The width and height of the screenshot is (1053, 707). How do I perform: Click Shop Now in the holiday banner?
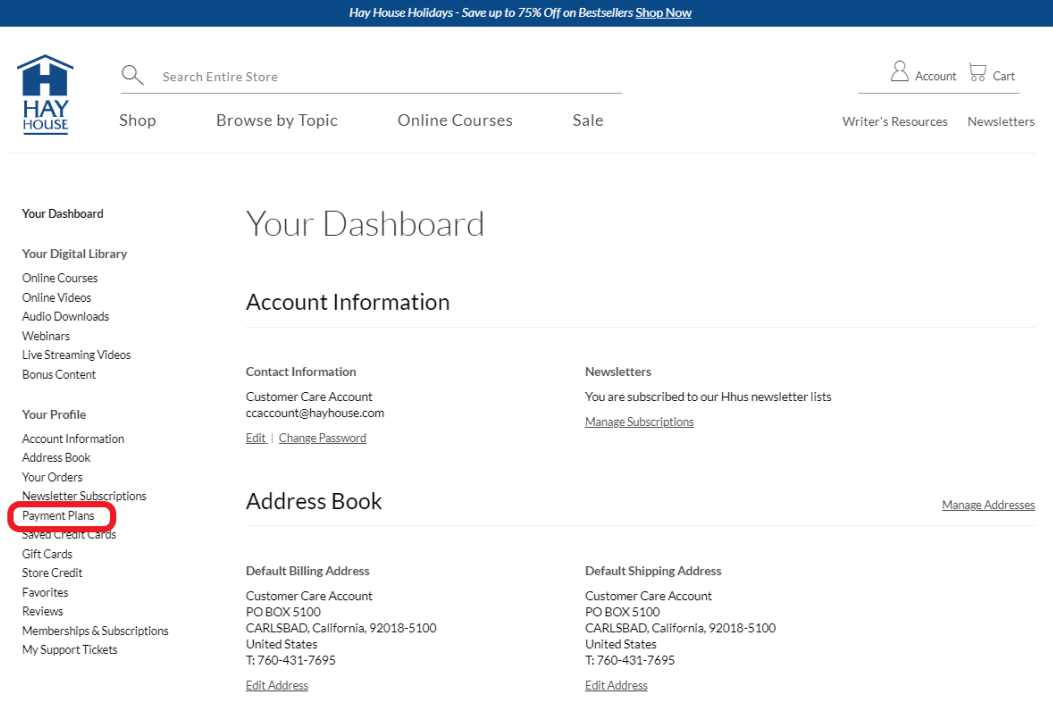coord(663,13)
